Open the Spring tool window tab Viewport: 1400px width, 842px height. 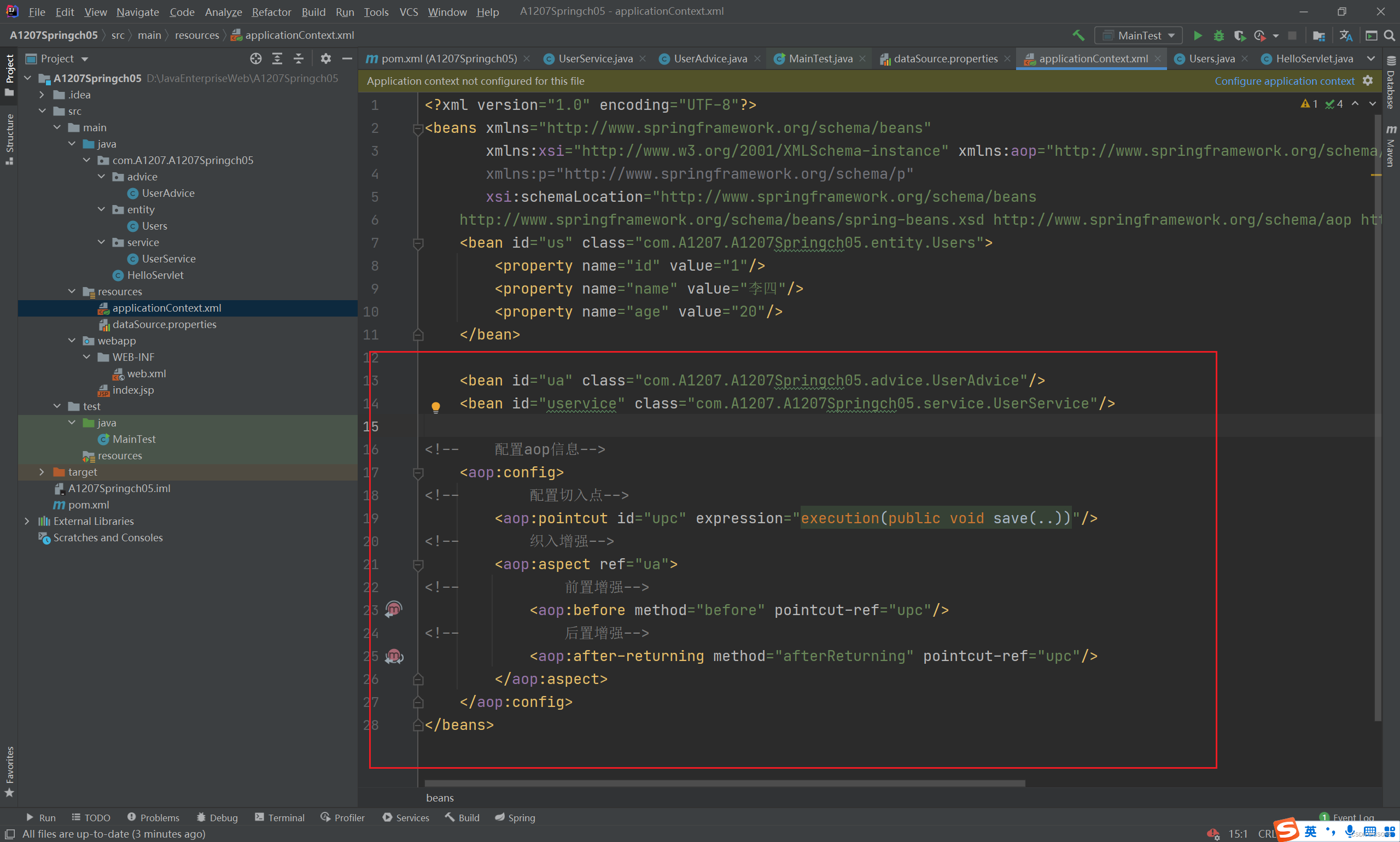pyautogui.click(x=521, y=818)
